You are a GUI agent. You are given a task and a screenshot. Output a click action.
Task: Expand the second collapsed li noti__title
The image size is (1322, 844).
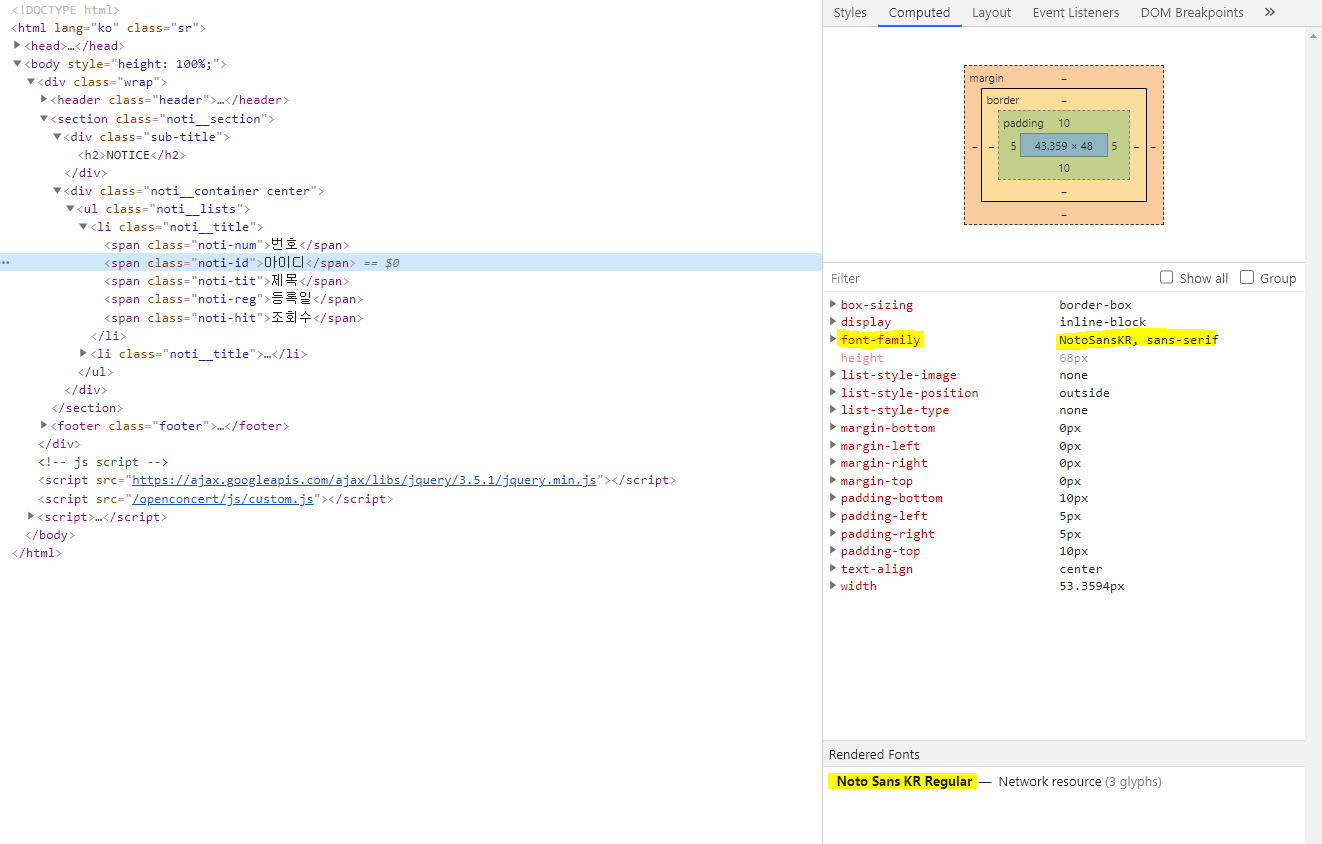(x=83, y=353)
